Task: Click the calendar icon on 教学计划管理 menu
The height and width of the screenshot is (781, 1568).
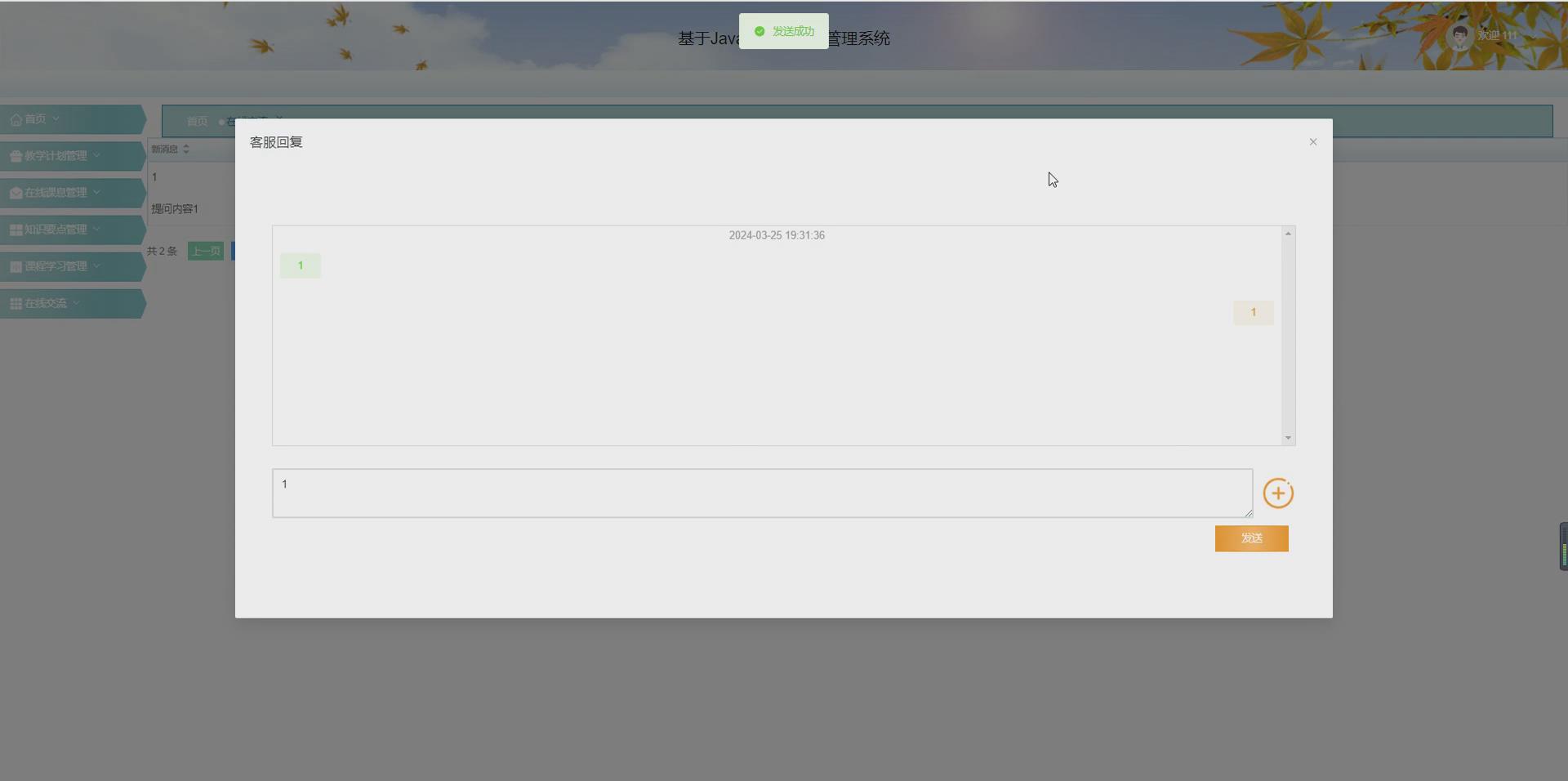Action: (15, 156)
